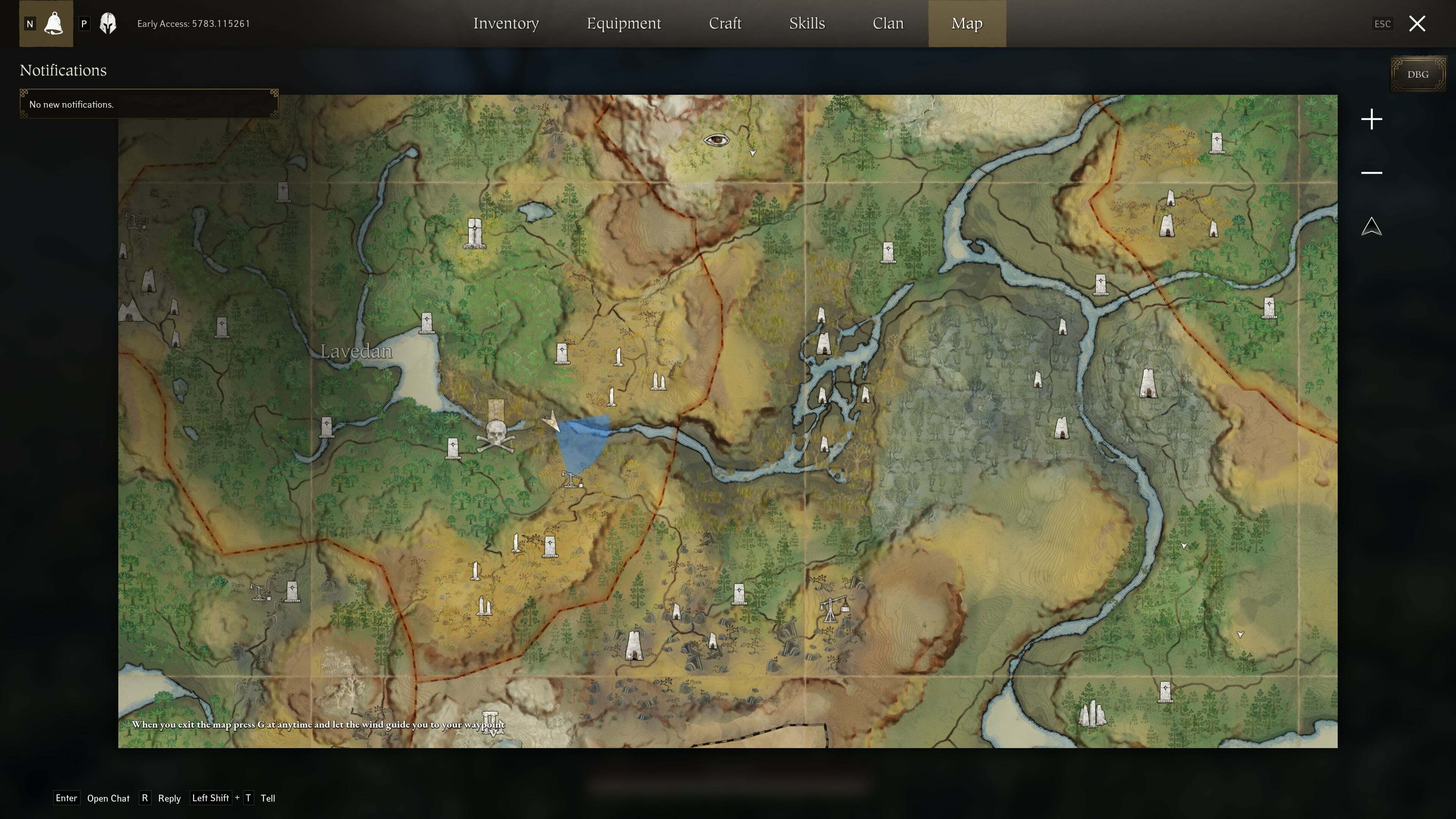Center map using the arrow icon

tap(1371, 227)
